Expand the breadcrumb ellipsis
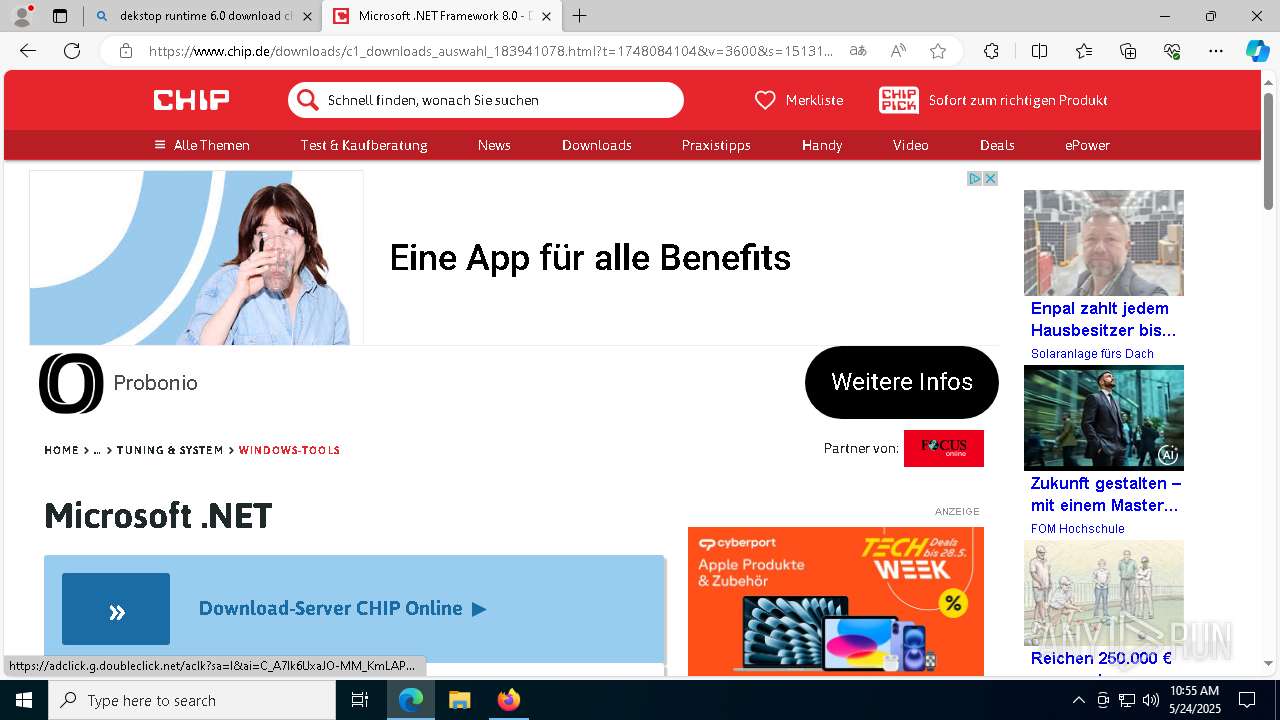1280x720 pixels. (97, 450)
